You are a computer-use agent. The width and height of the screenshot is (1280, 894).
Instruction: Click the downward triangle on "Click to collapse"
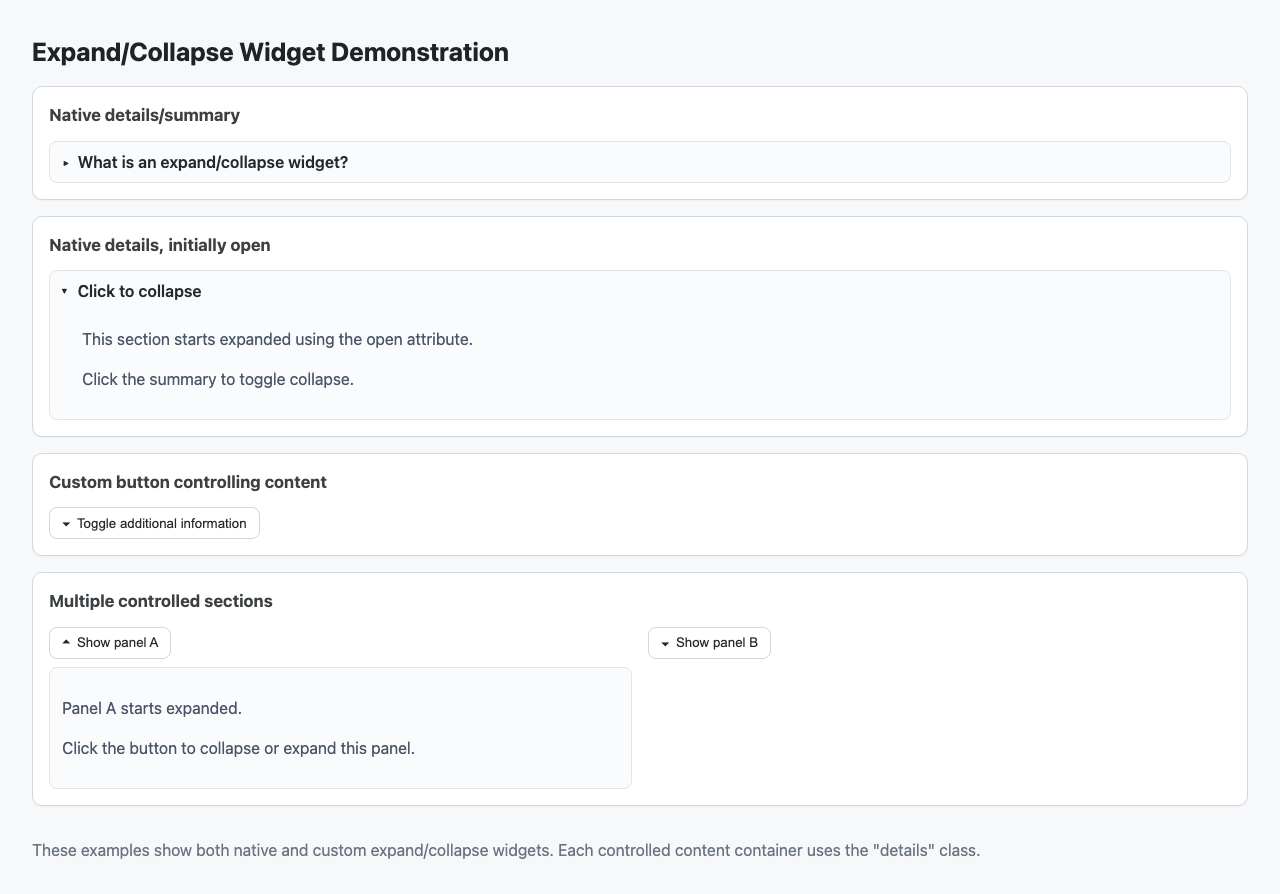click(64, 291)
